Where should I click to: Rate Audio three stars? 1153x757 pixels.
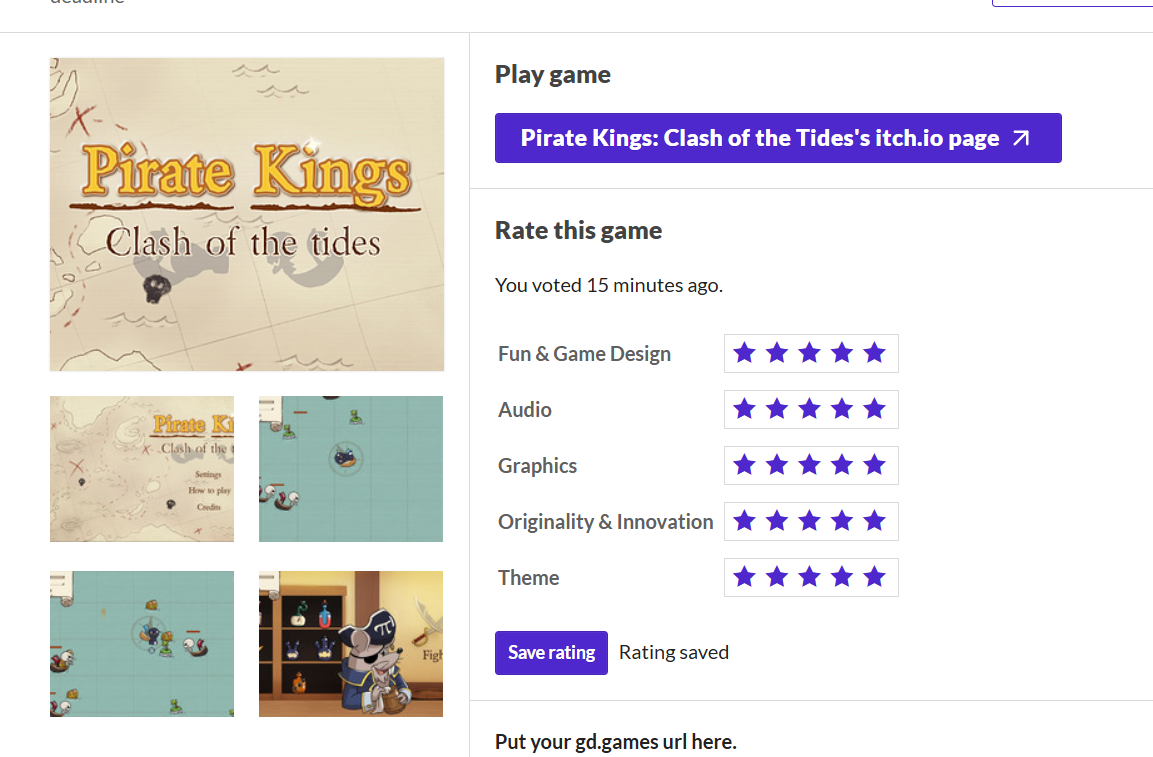(x=810, y=409)
